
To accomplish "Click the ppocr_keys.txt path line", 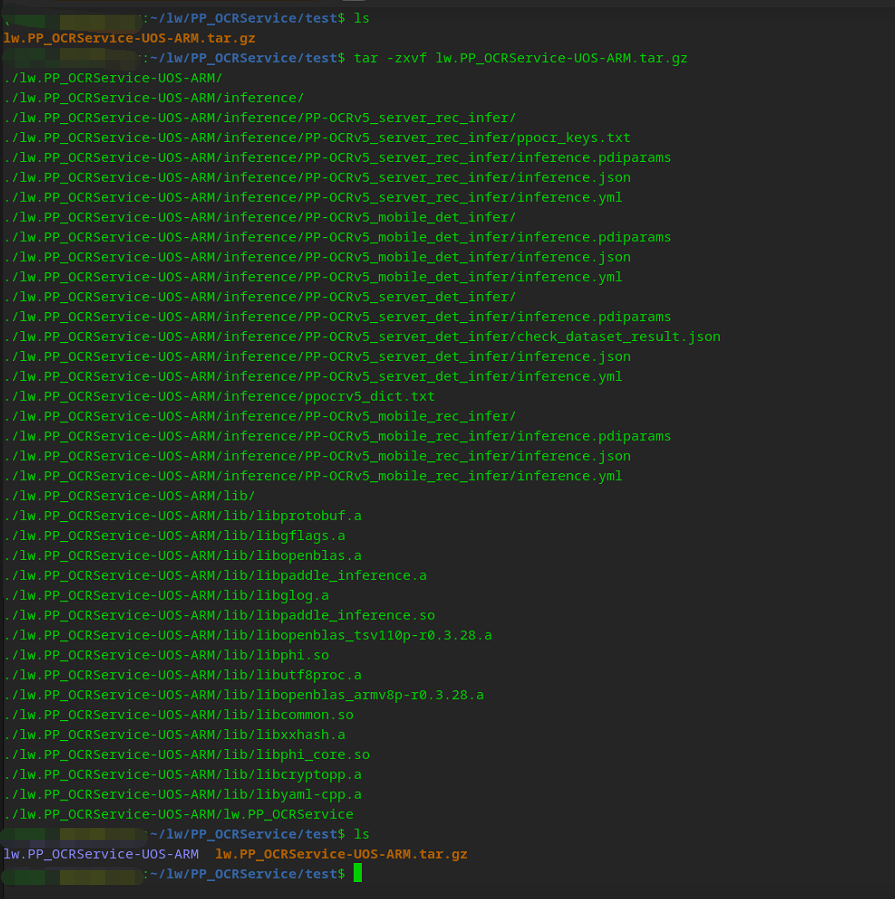I will (317, 138).
